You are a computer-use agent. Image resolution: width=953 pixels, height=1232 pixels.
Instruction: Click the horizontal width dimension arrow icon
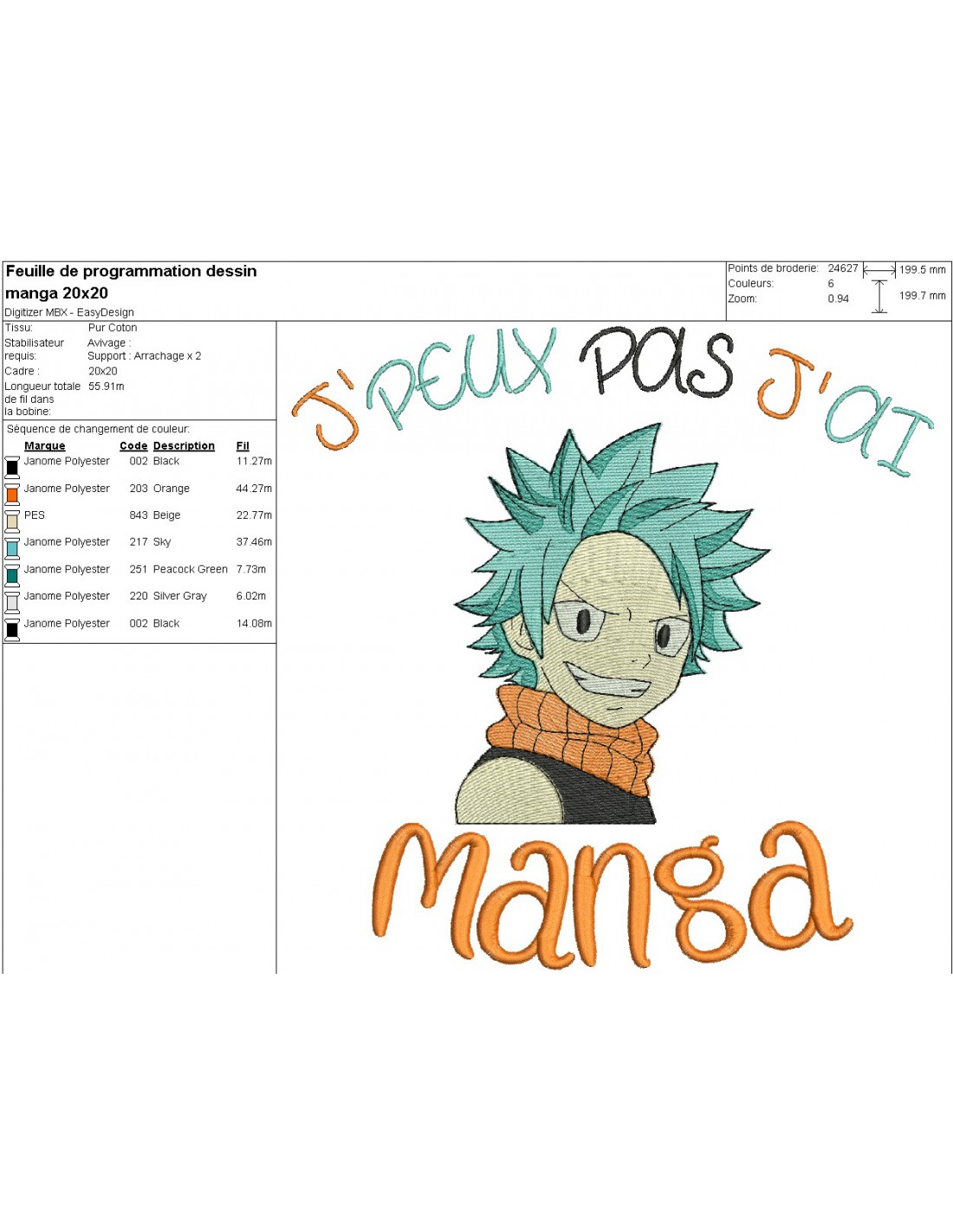click(879, 270)
